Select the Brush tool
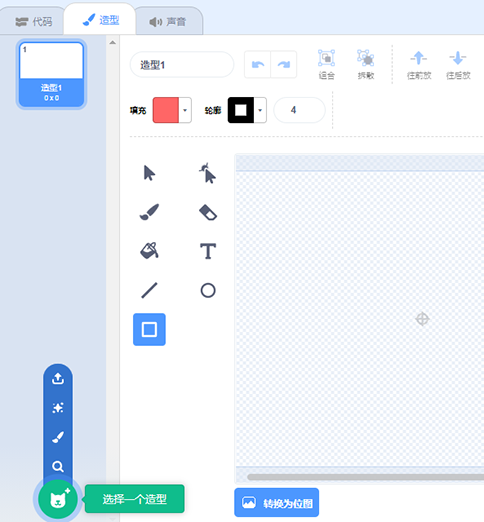This screenshot has height=522, width=484. point(149,212)
